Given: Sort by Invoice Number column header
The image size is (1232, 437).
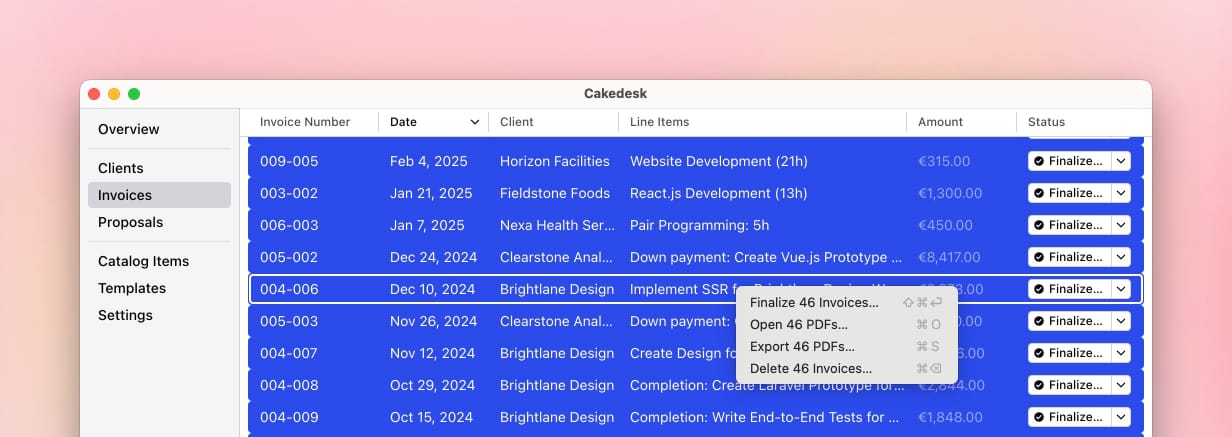Looking at the screenshot, I should 305,122.
